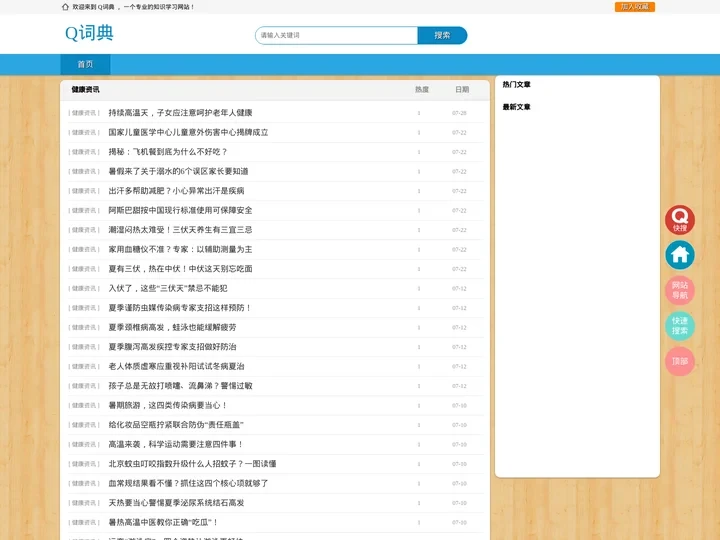Focus the 请输入关键词 search field
Viewport: 720px width, 540px height.
tap(337, 35)
